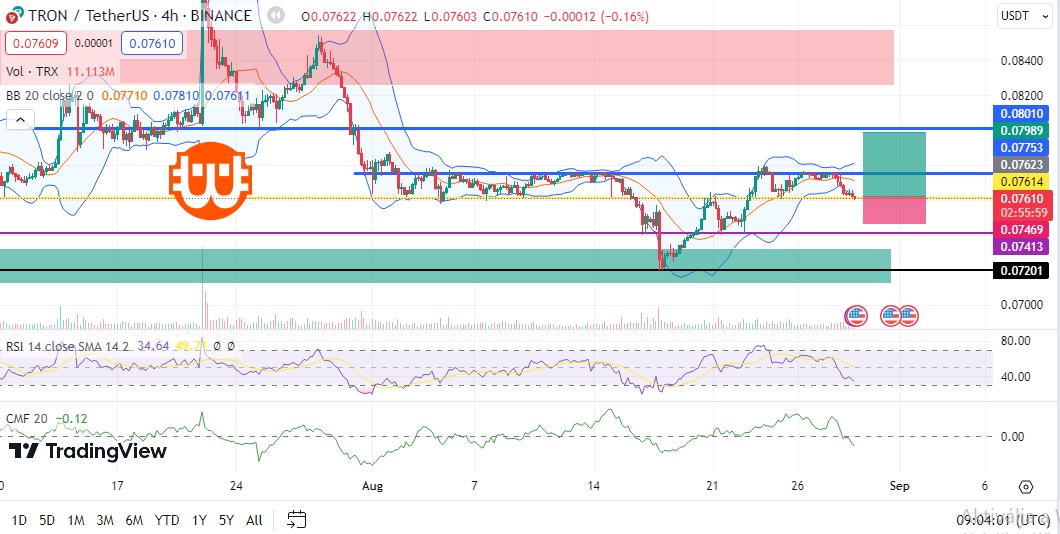Viewport: 1060px width, 534px height.
Task: Select the 1Y time range
Action: pyautogui.click(x=199, y=520)
